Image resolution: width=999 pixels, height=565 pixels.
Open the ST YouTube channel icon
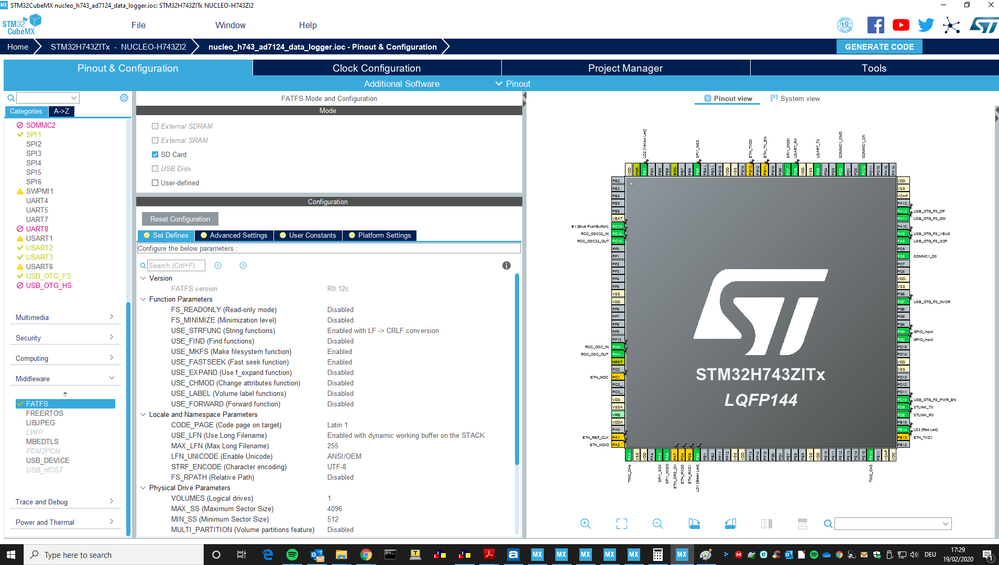pos(900,25)
